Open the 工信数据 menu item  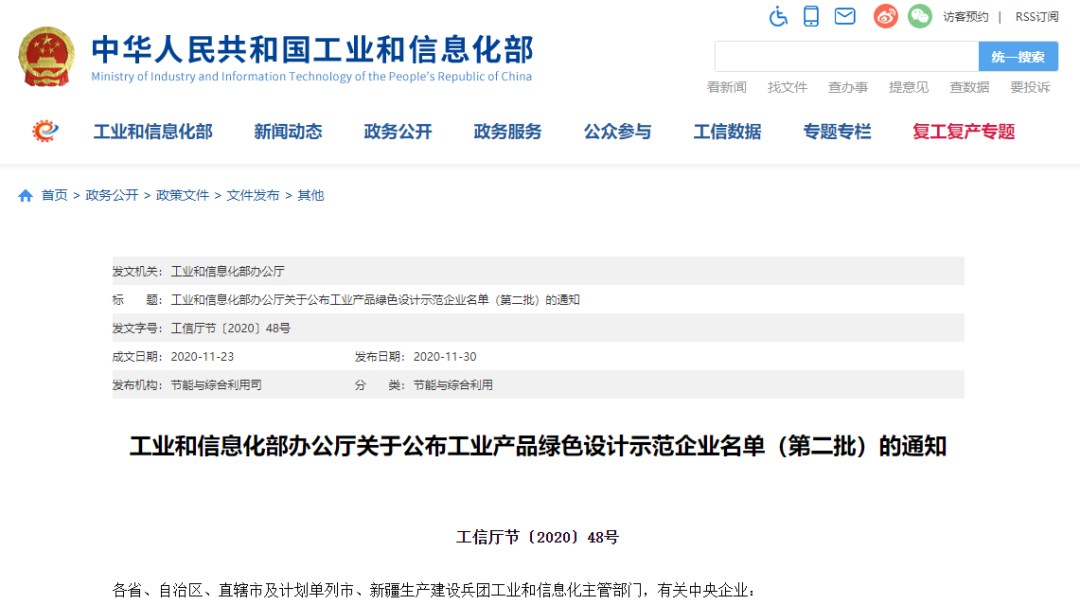click(x=727, y=132)
